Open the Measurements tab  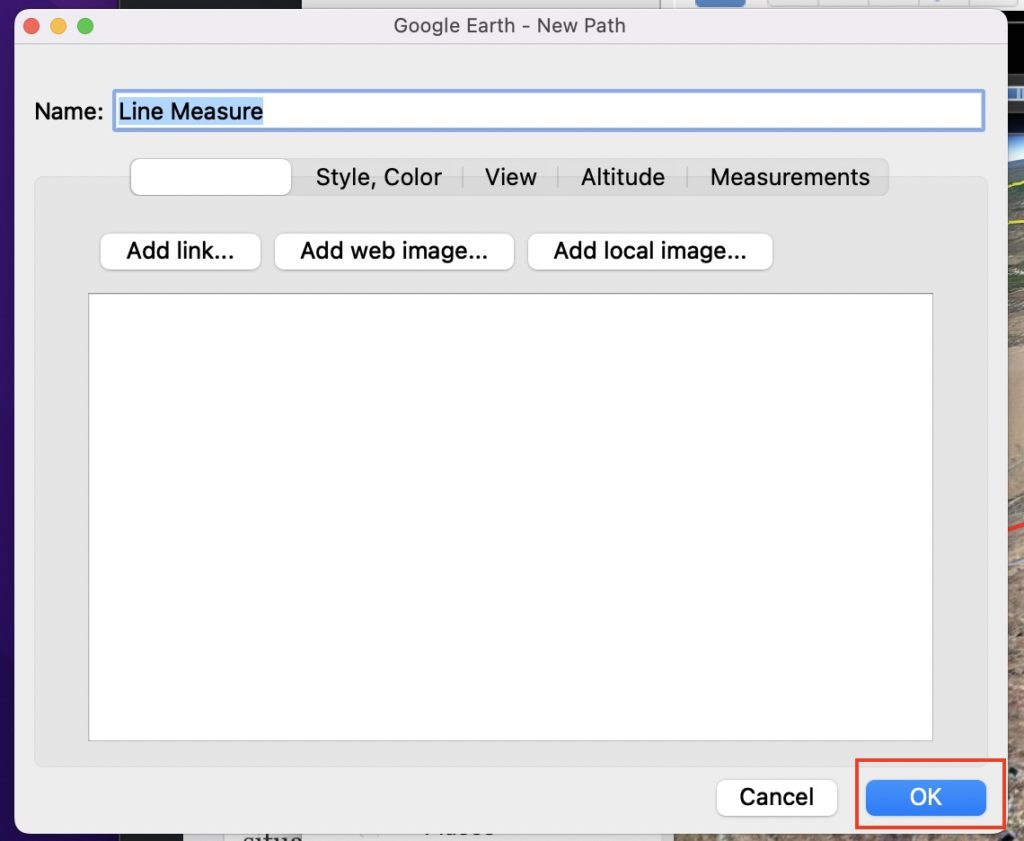coord(790,177)
